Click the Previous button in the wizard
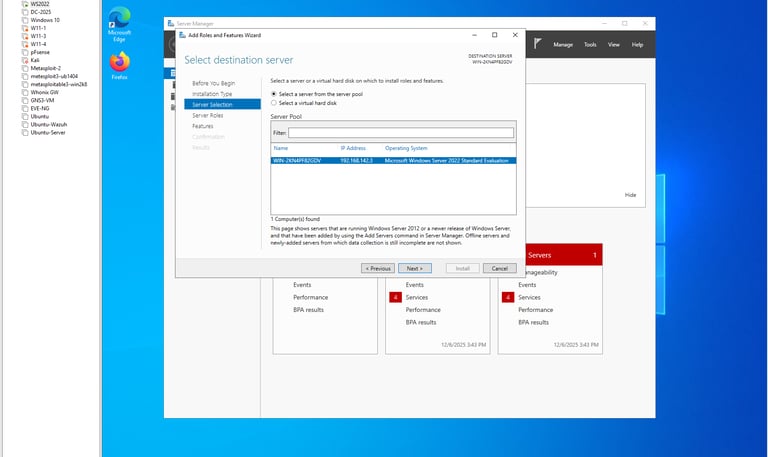The height and width of the screenshot is (457, 768). tap(378, 268)
